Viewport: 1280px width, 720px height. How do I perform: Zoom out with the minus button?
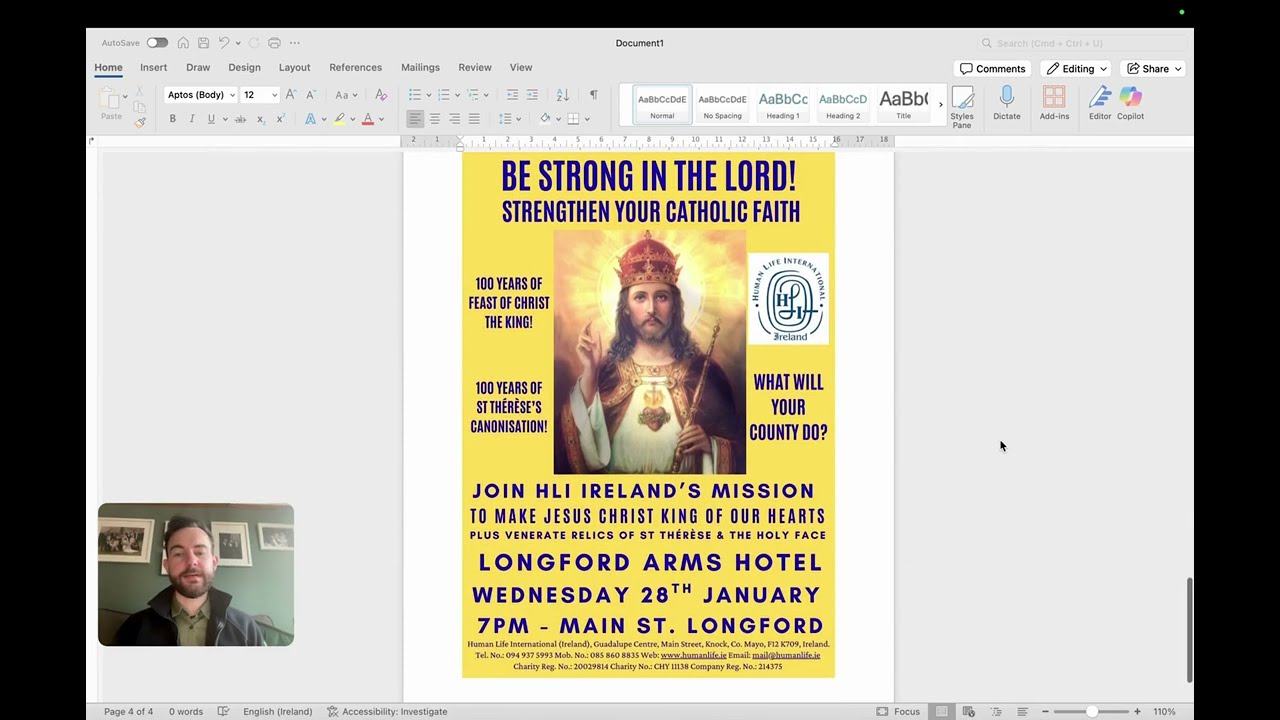[x=1046, y=712]
